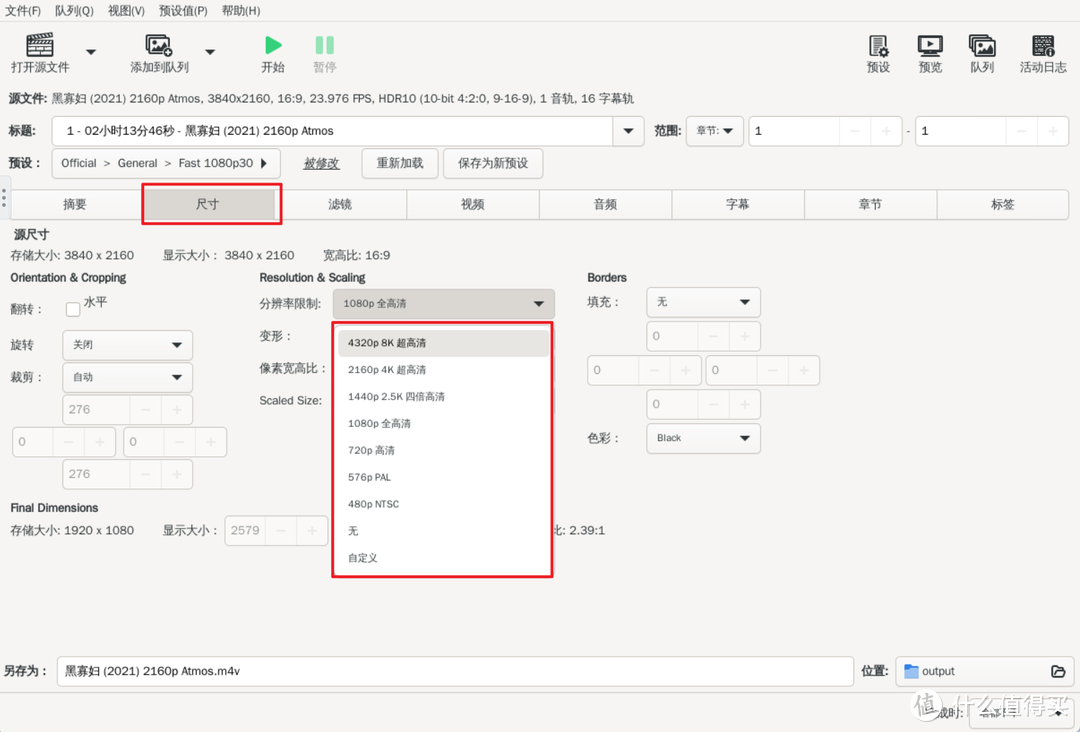Click the 重新加载 button
Image resolution: width=1080 pixels, height=732 pixels.
399,163
